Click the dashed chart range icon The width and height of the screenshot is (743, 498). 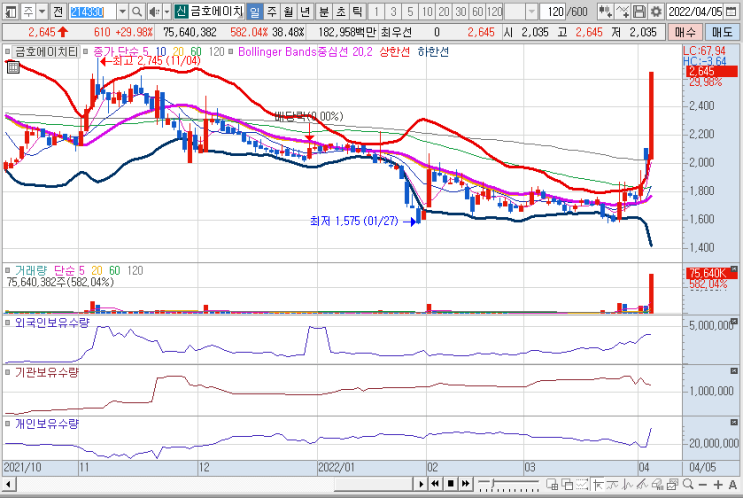pos(582,484)
